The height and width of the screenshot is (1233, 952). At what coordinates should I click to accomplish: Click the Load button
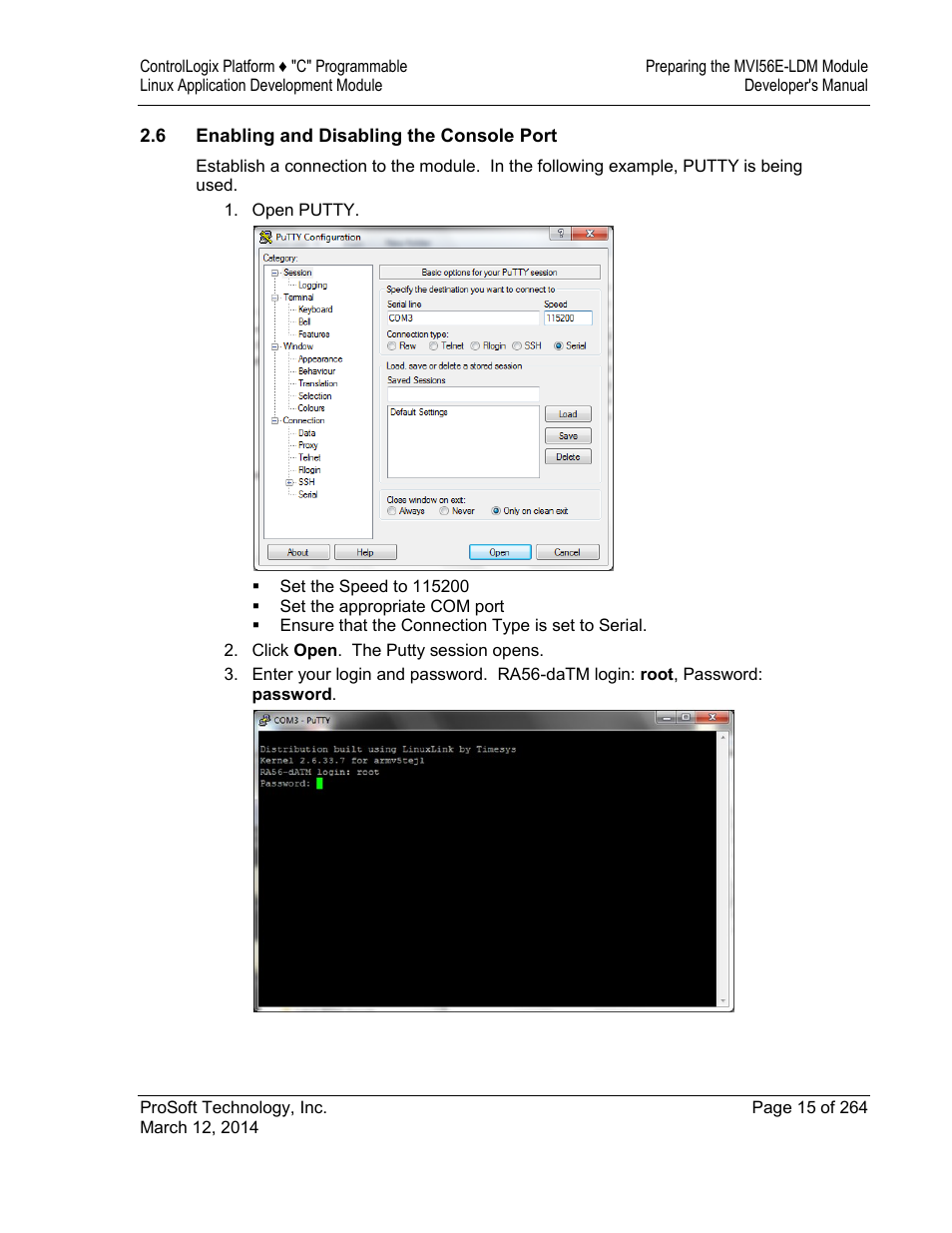[568, 414]
